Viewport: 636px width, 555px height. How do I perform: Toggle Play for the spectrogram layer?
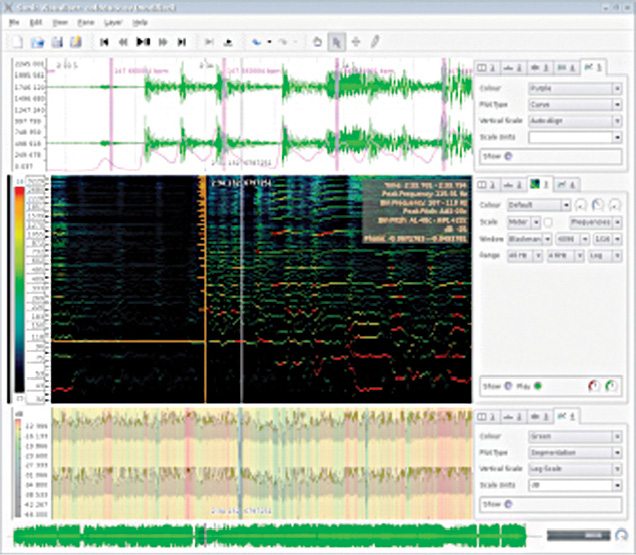click(537, 386)
